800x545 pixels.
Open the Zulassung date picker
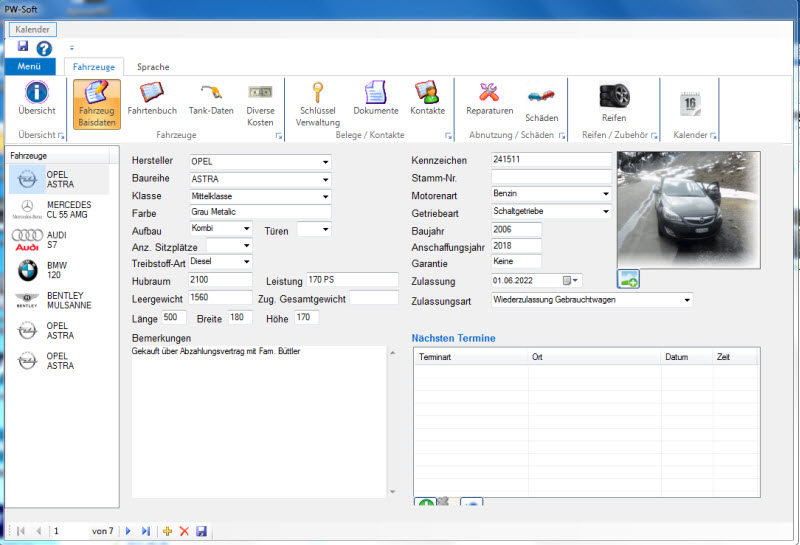(574, 281)
